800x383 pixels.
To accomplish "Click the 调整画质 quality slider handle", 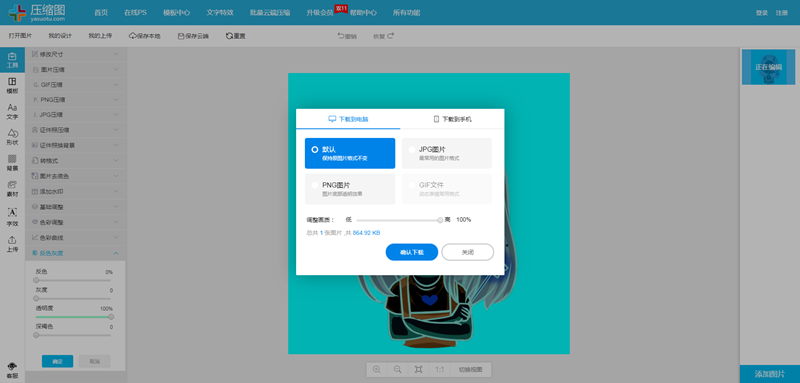I will [440, 220].
